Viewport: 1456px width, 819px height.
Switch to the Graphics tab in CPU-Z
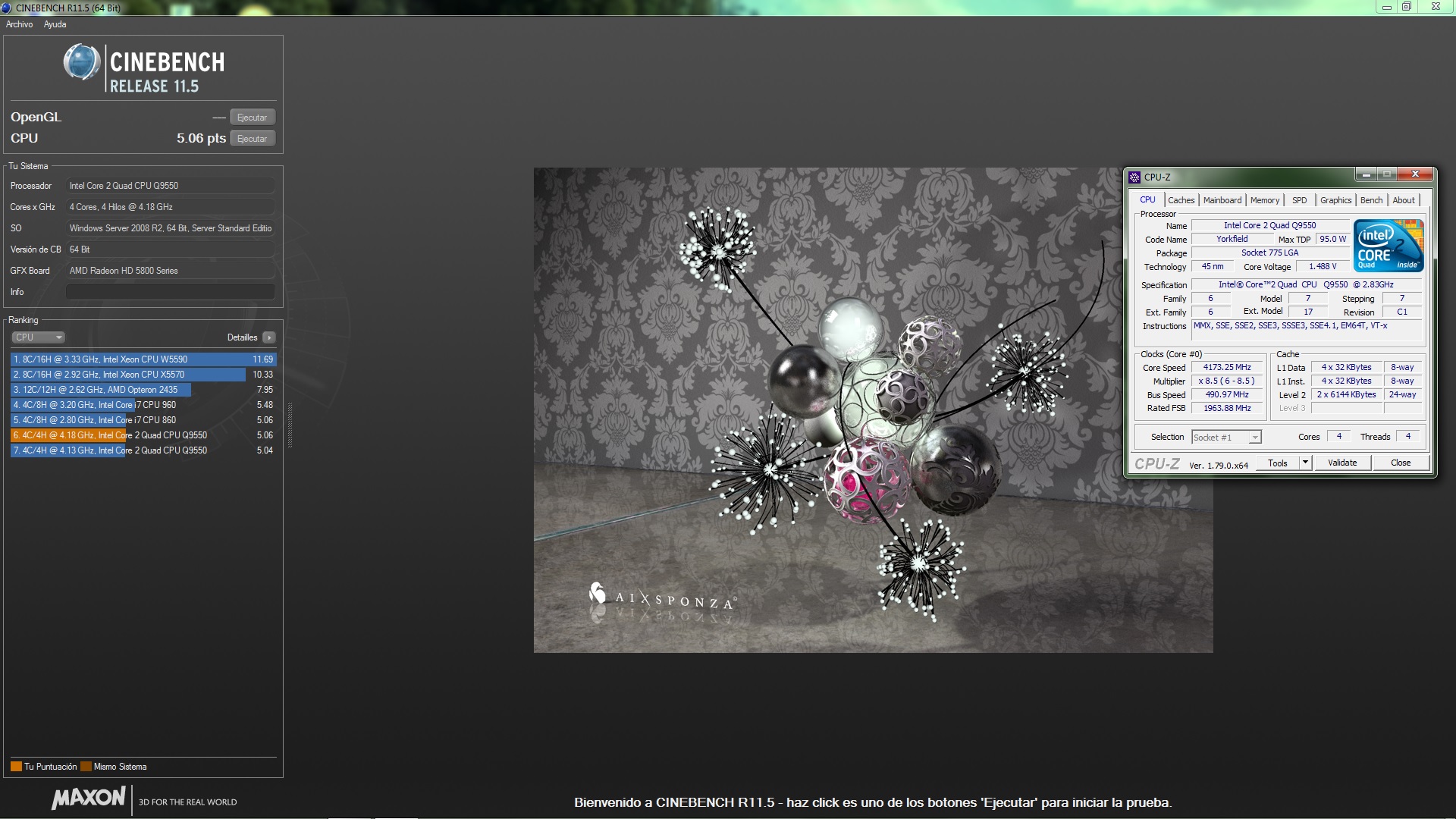pyautogui.click(x=1335, y=200)
